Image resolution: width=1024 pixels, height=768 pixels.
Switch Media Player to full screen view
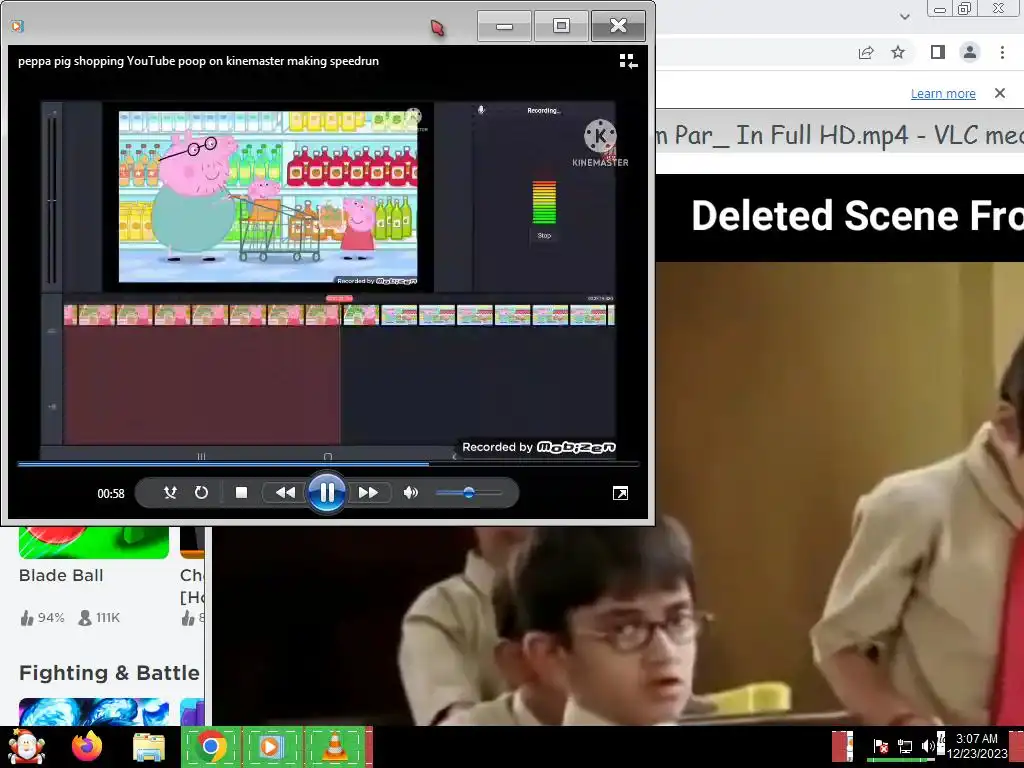(620, 493)
